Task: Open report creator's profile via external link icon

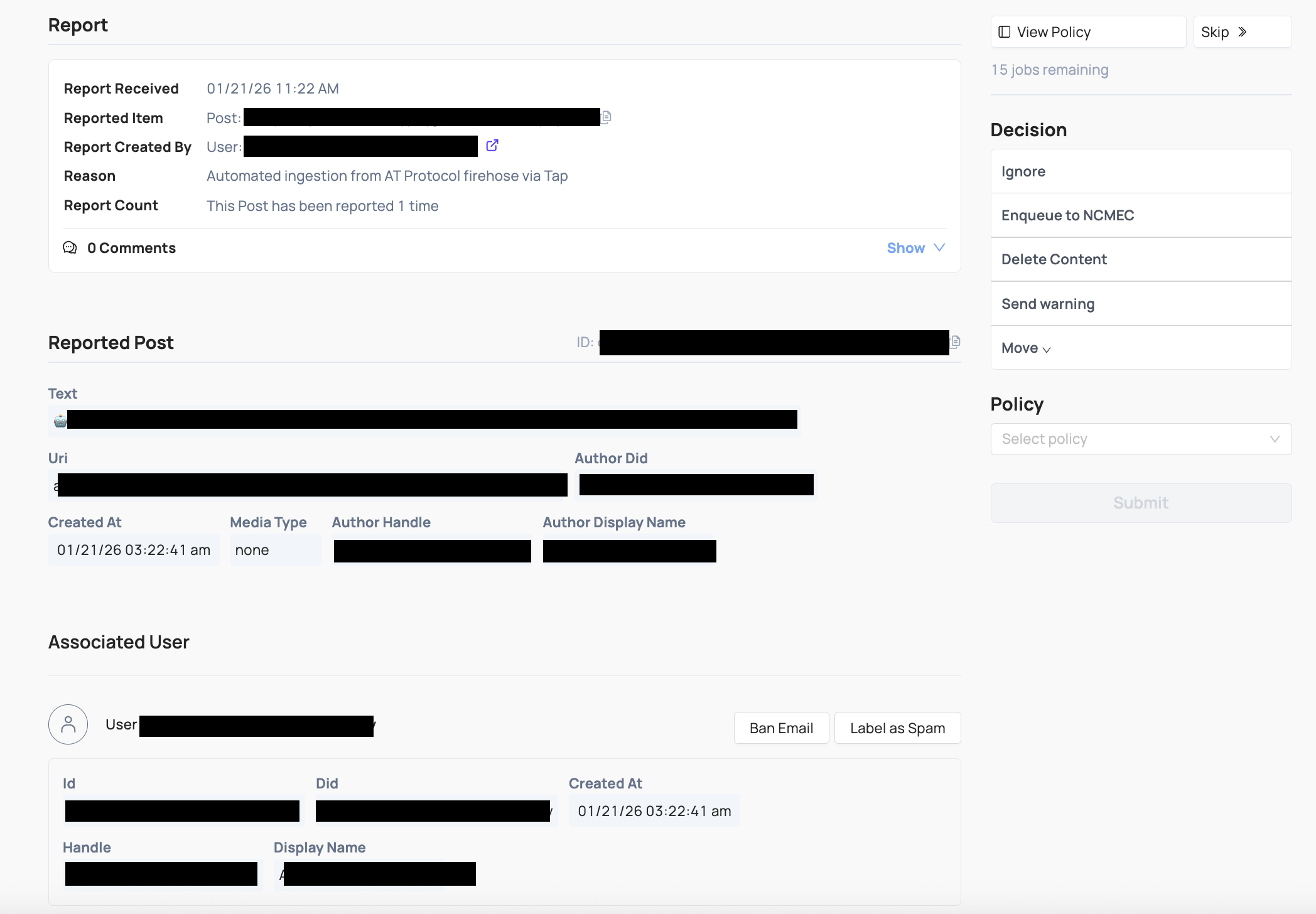Action: pos(492,145)
